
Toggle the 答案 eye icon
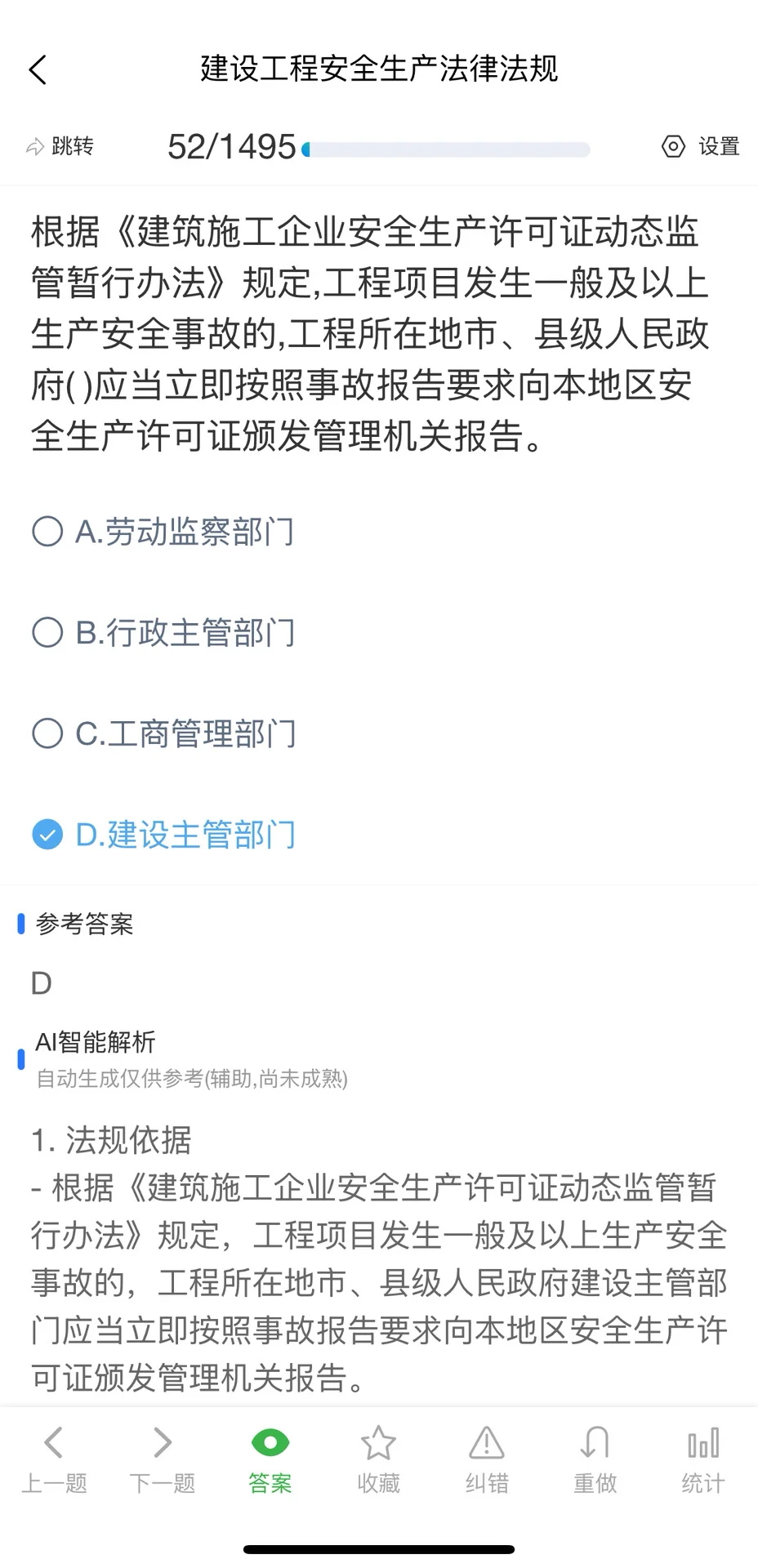(270, 1443)
